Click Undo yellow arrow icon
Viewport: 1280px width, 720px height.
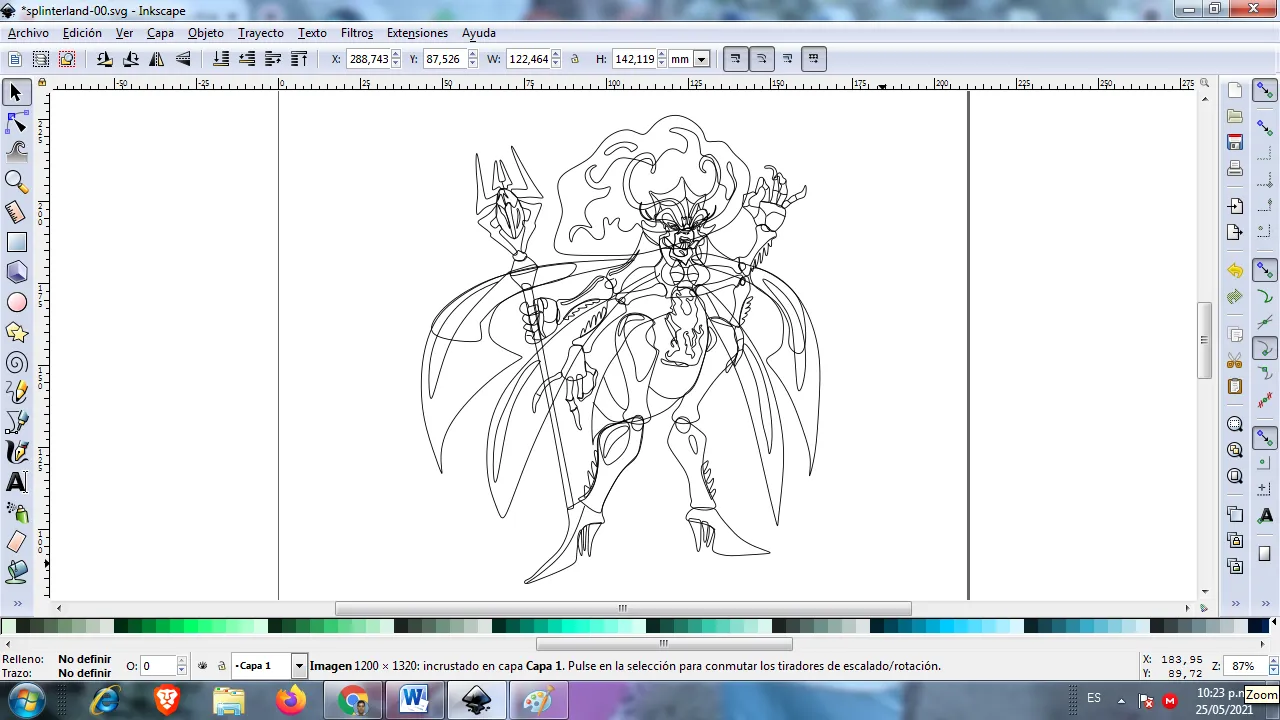[x=1235, y=271]
